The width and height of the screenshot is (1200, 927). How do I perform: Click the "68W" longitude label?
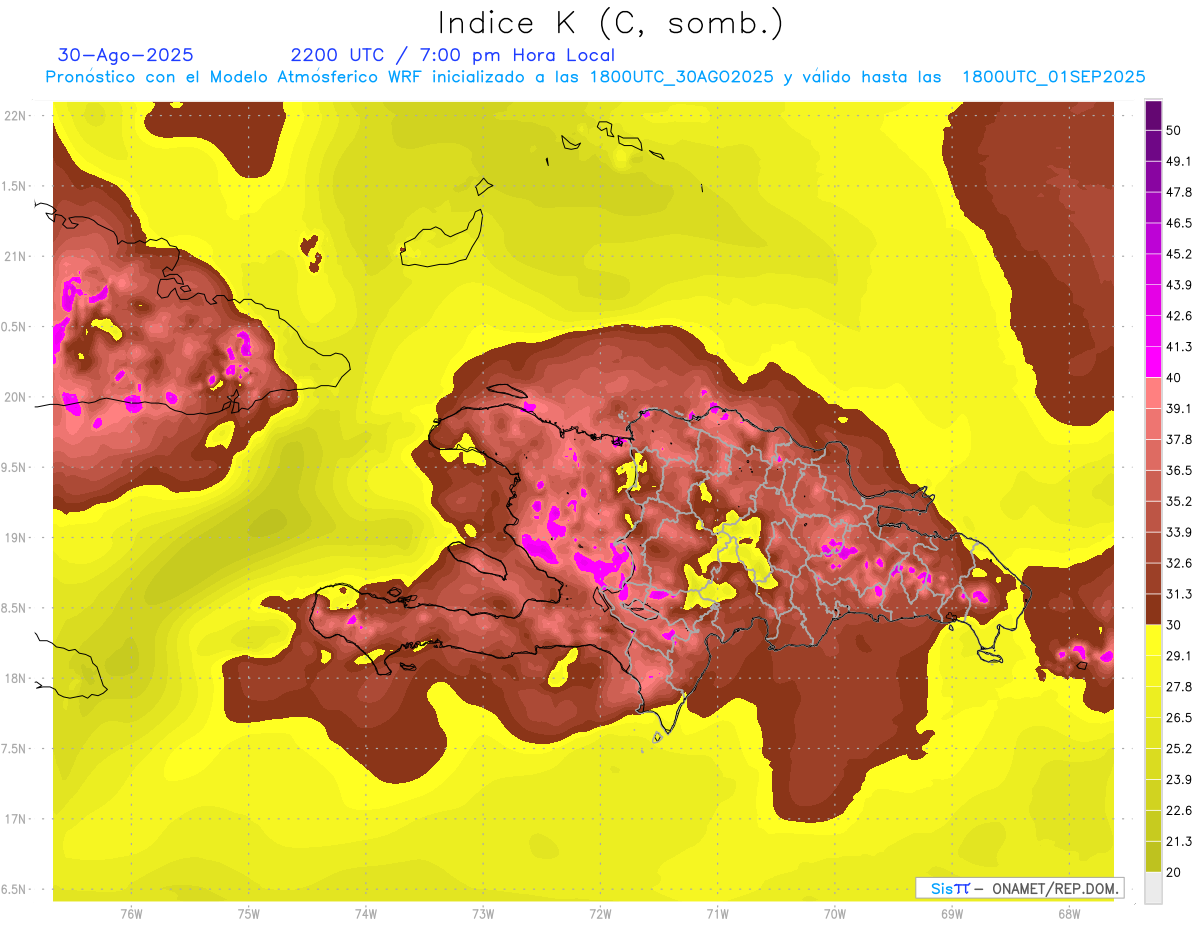(1068, 913)
